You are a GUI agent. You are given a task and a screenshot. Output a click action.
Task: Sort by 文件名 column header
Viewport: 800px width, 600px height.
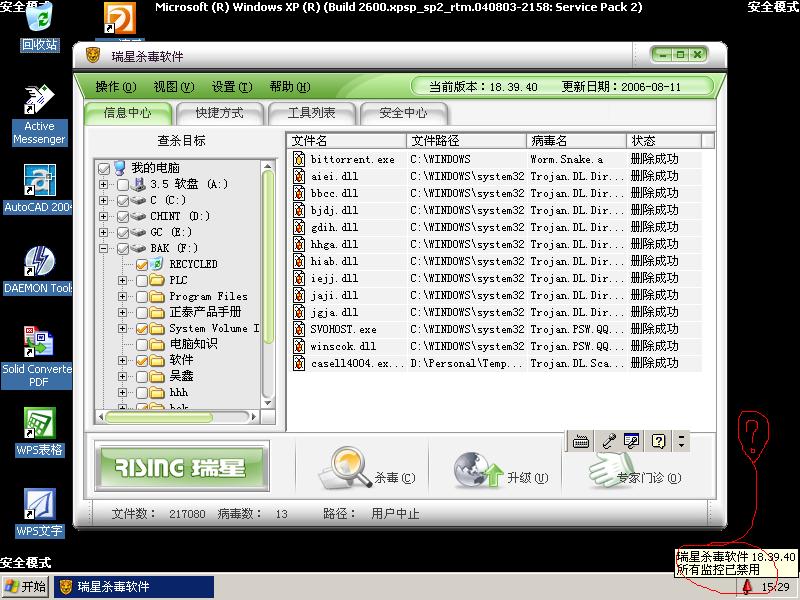click(x=347, y=140)
